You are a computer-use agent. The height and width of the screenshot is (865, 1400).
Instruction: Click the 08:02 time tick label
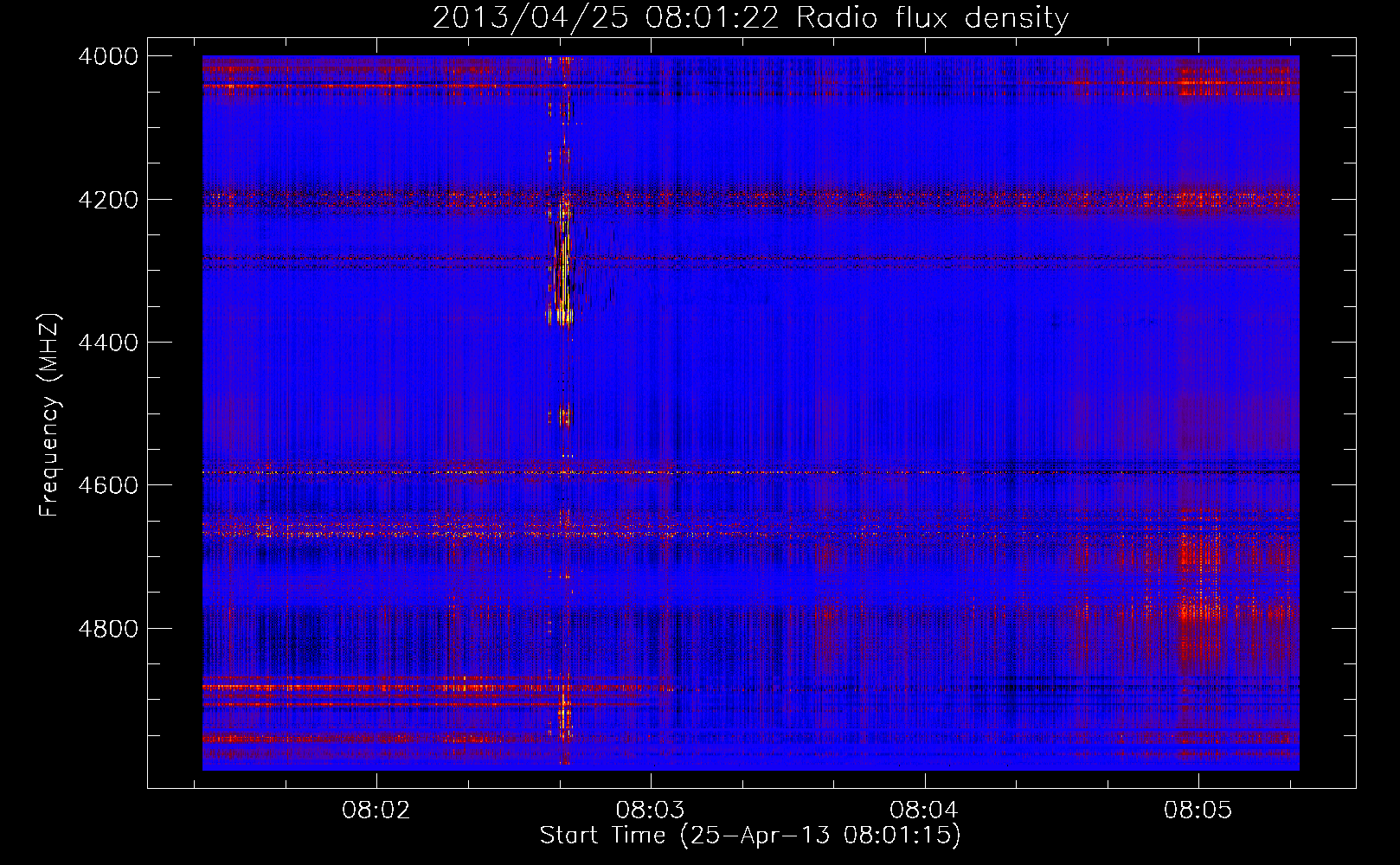(x=376, y=811)
